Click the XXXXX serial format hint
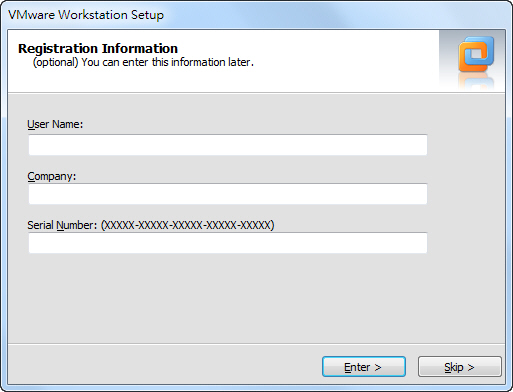This screenshot has height=392, width=513. pyautogui.click(x=187, y=225)
